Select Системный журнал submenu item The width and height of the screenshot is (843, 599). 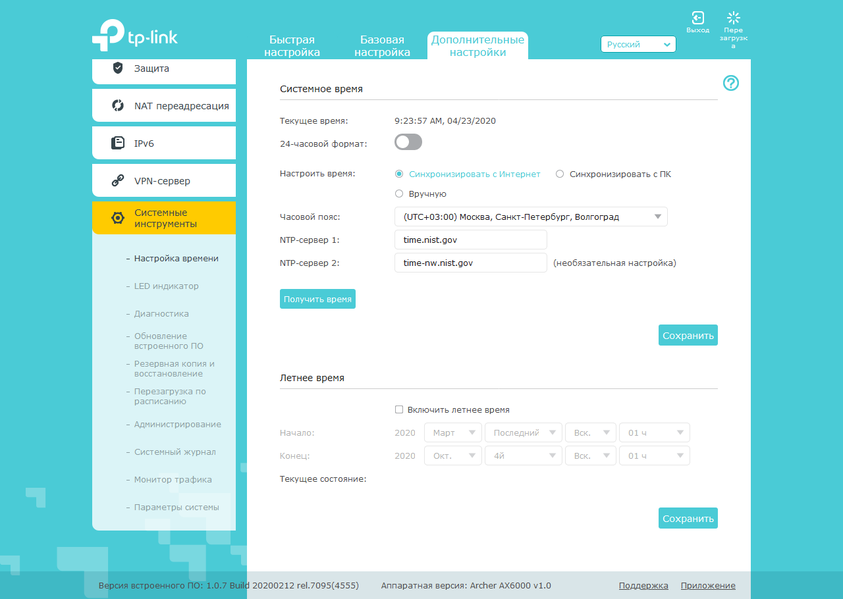175,452
